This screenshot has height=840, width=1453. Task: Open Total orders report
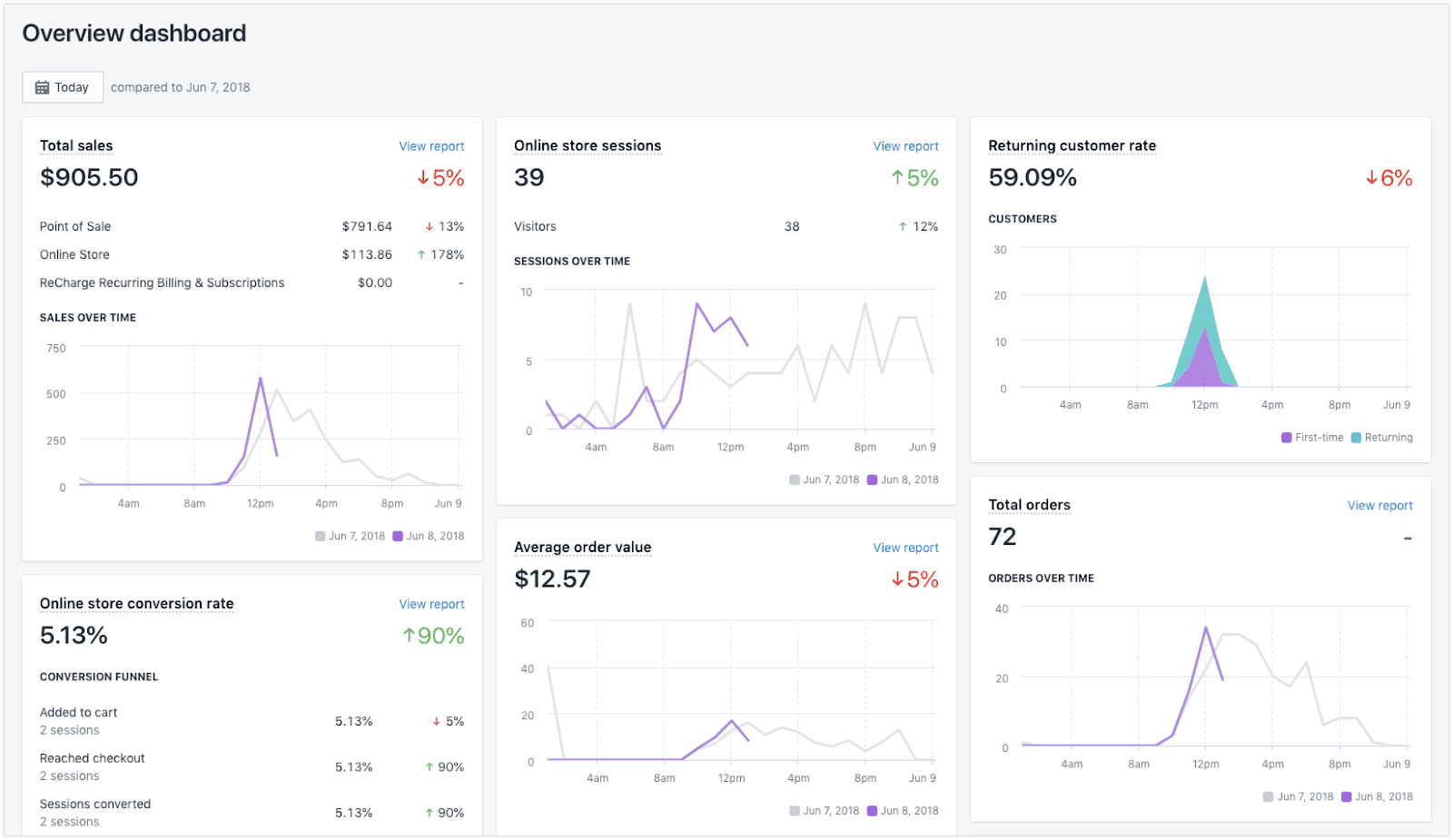1379,505
